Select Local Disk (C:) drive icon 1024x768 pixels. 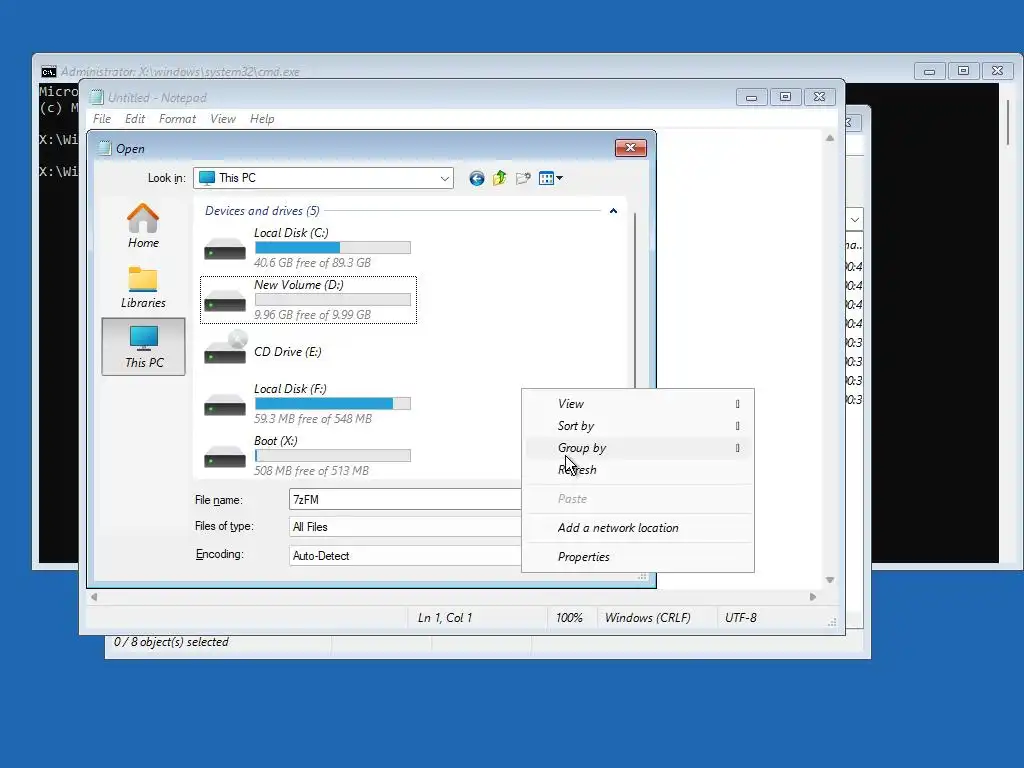tap(225, 248)
